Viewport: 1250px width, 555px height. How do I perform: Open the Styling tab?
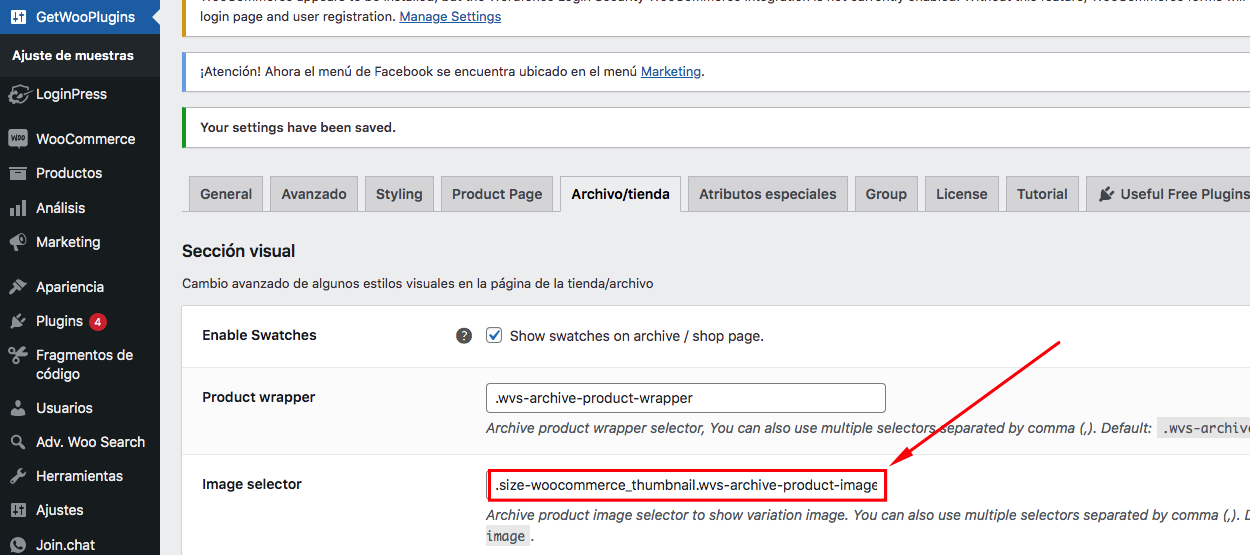399,194
